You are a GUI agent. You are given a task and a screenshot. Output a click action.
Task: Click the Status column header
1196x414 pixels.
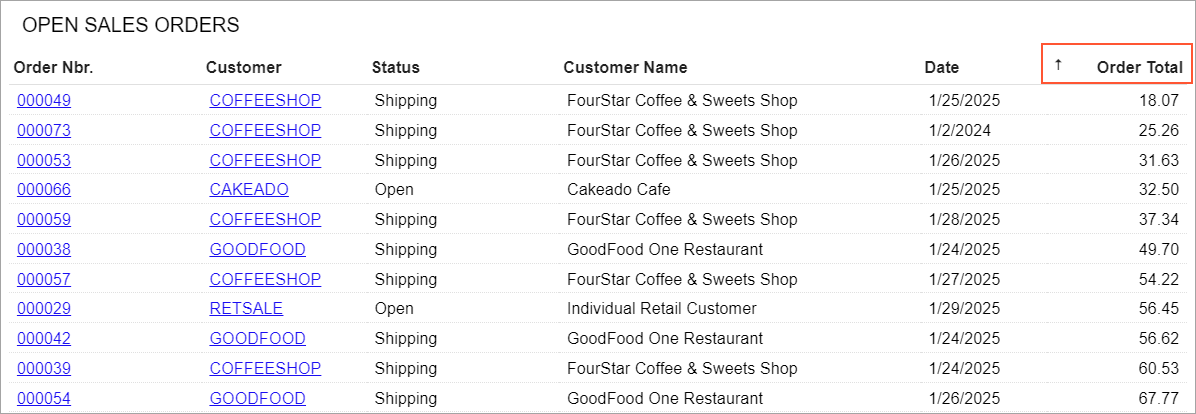395,68
